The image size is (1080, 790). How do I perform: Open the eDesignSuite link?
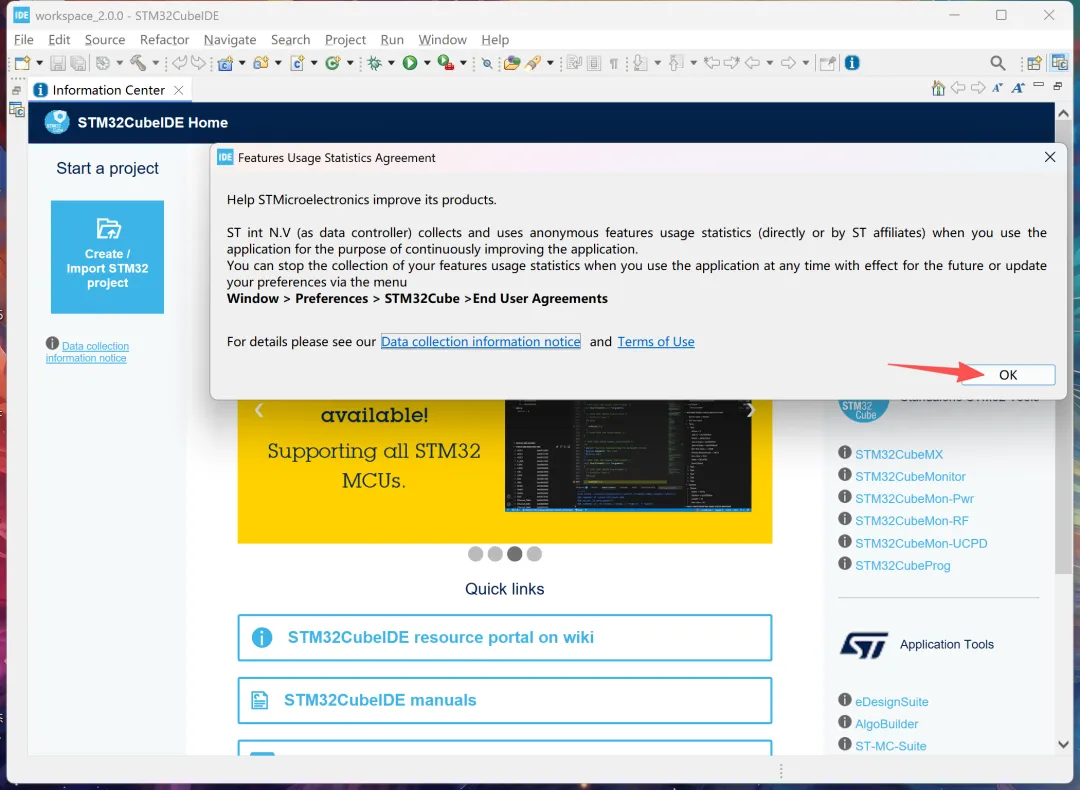[891, 702]
